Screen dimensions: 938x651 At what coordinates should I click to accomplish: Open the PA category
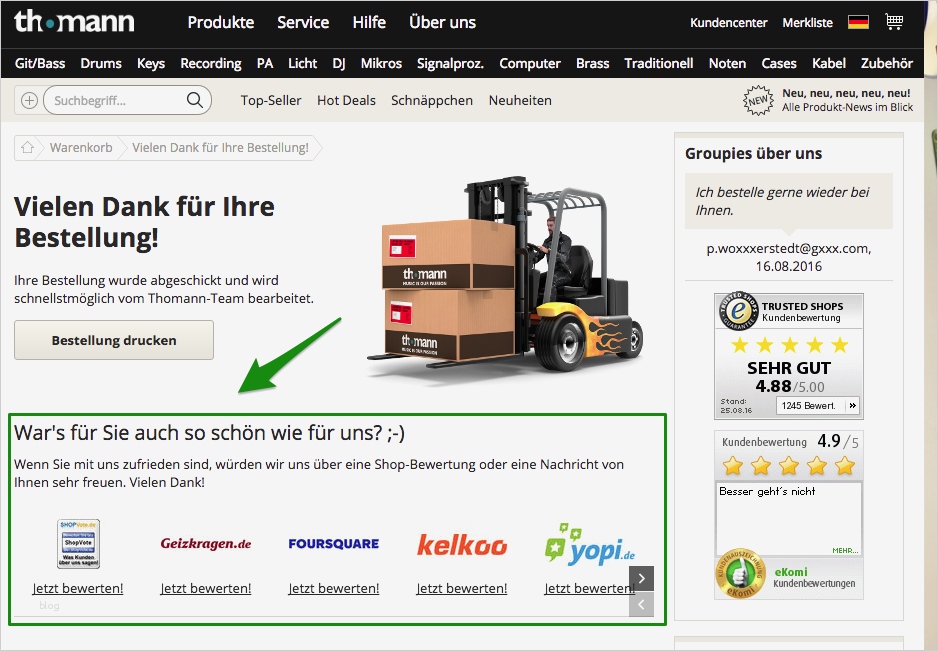click(265, 63)
